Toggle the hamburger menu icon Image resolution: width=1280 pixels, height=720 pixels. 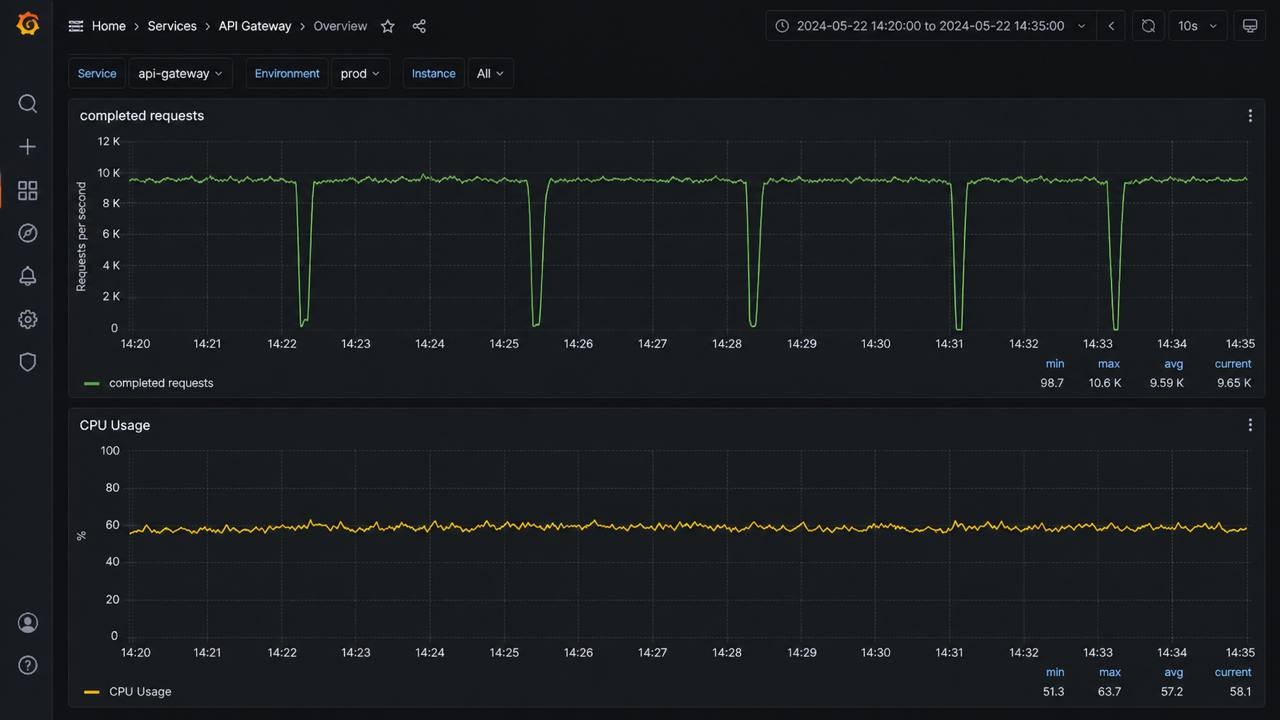point(76,26)
